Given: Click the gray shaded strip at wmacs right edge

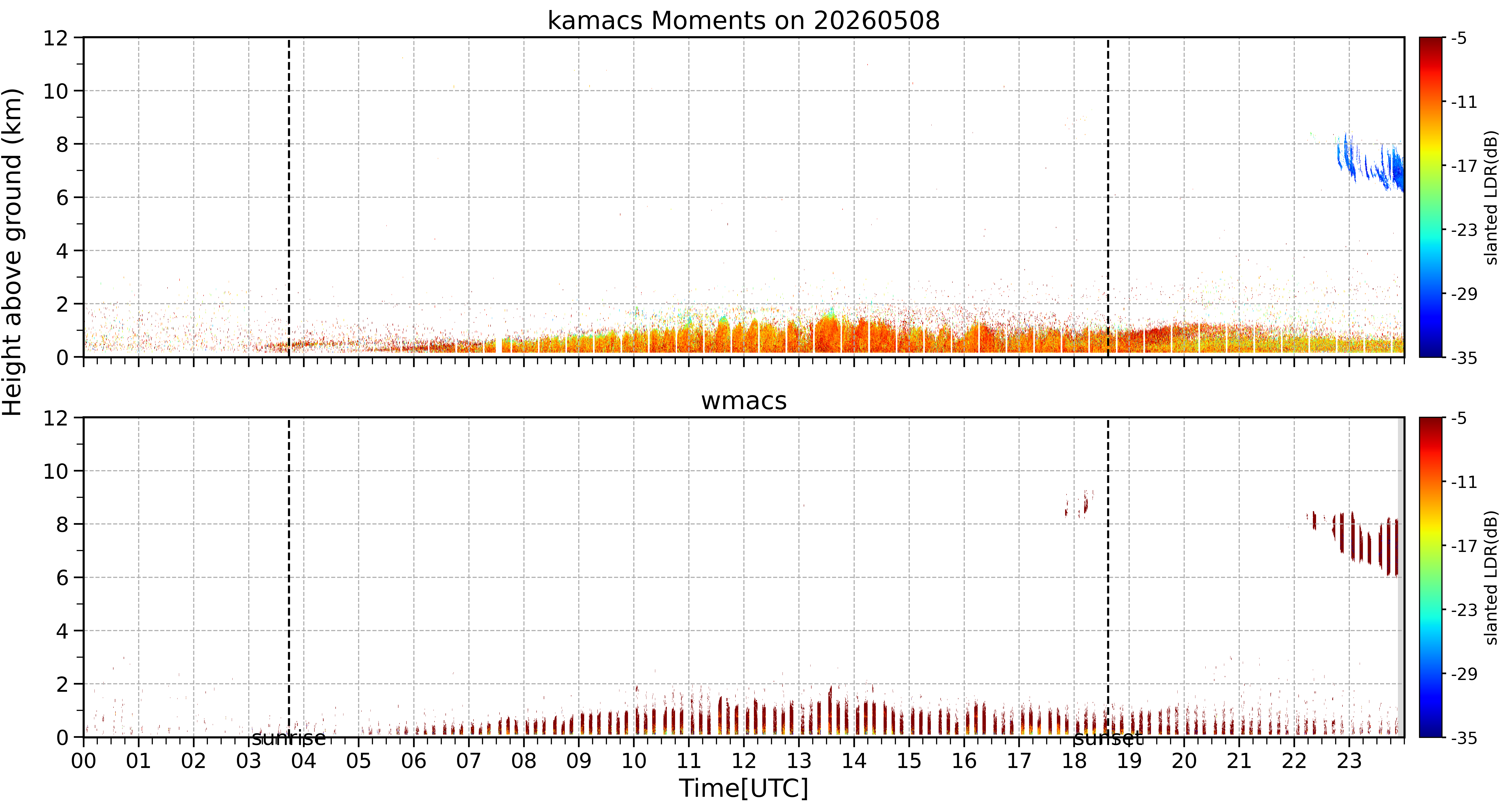Looking at the screenshot, I should pos(1401,577).
